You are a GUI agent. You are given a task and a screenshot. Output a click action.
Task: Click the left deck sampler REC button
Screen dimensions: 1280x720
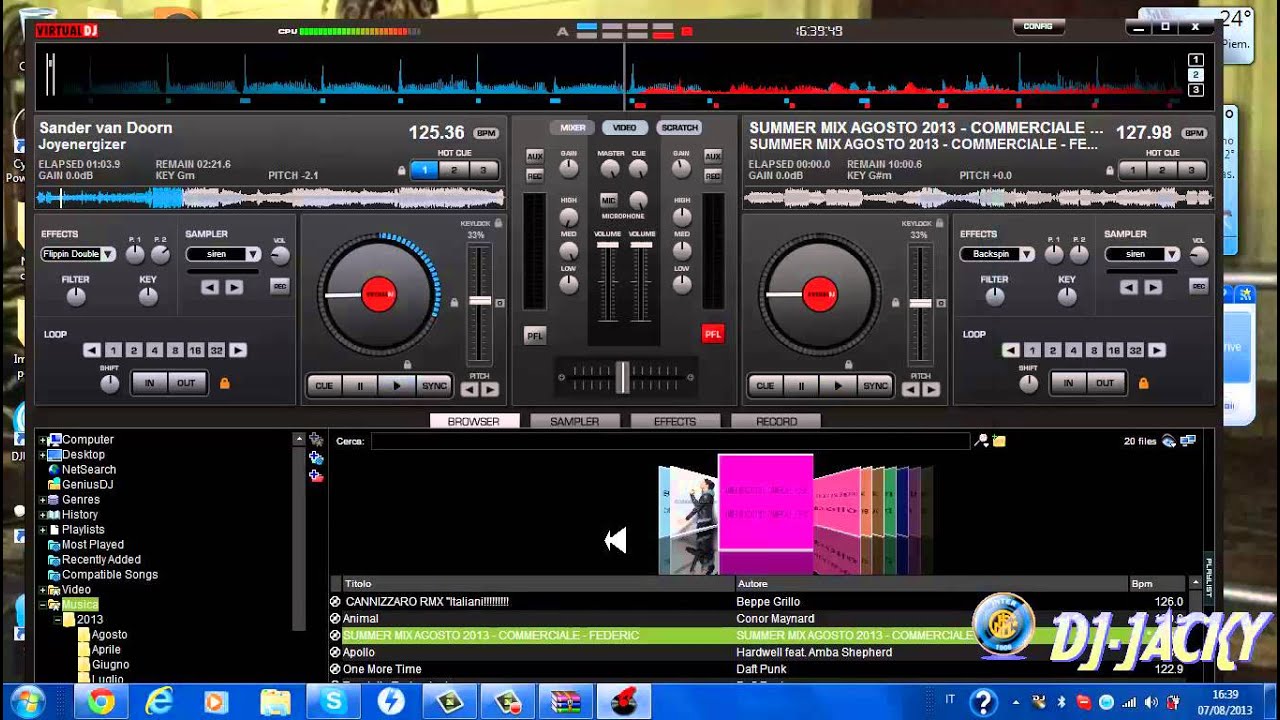pyautogui.click(x=280, y=287)
